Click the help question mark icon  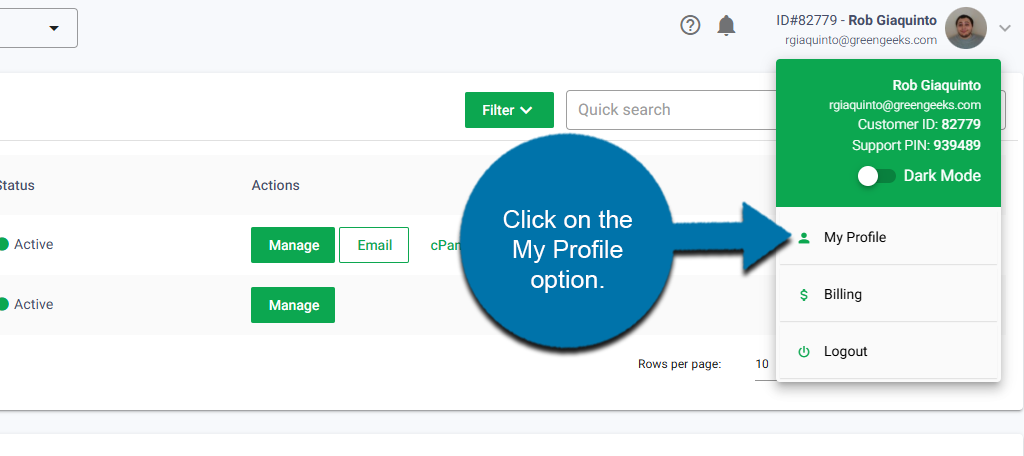pyautogui.click(x=690, y=26)
